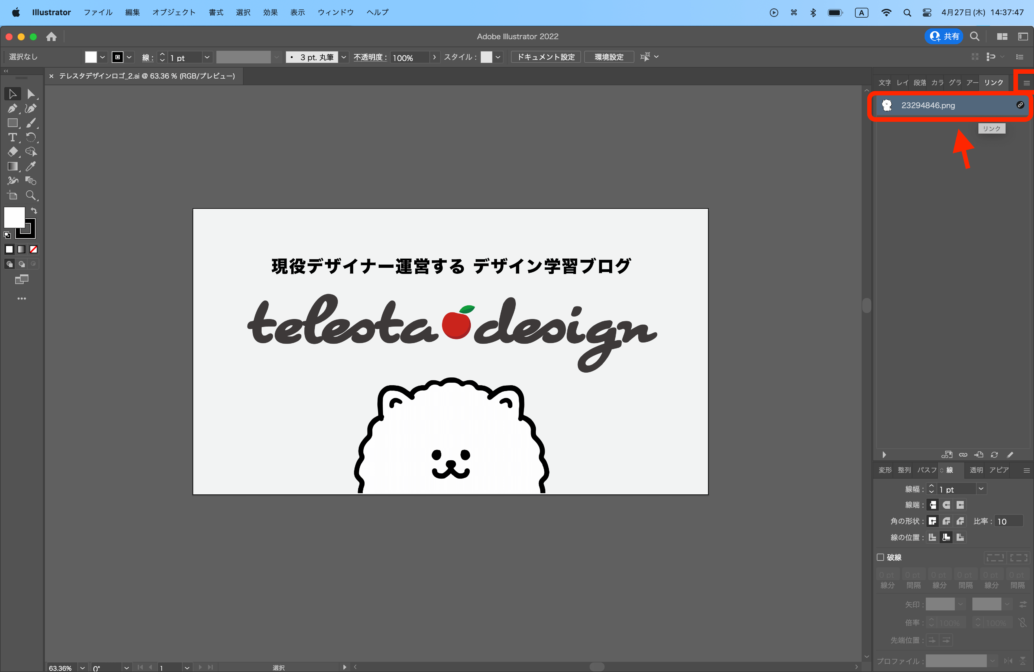Image resolution: width=1034 pixels, height=672 pixels.
Task: Select the Pen tool
Action: (x=12, y=109)
